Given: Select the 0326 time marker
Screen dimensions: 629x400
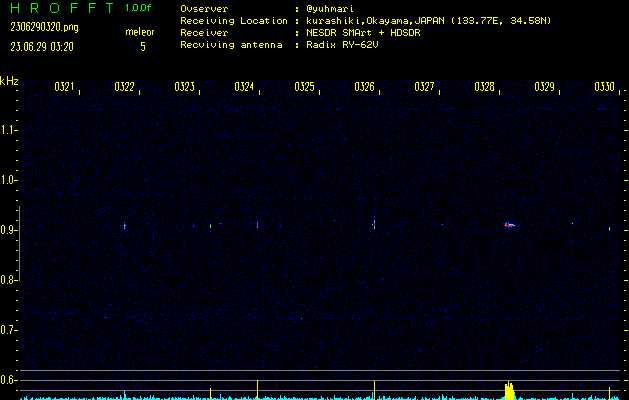Looking at the screenshot, I should click(365, 87).
